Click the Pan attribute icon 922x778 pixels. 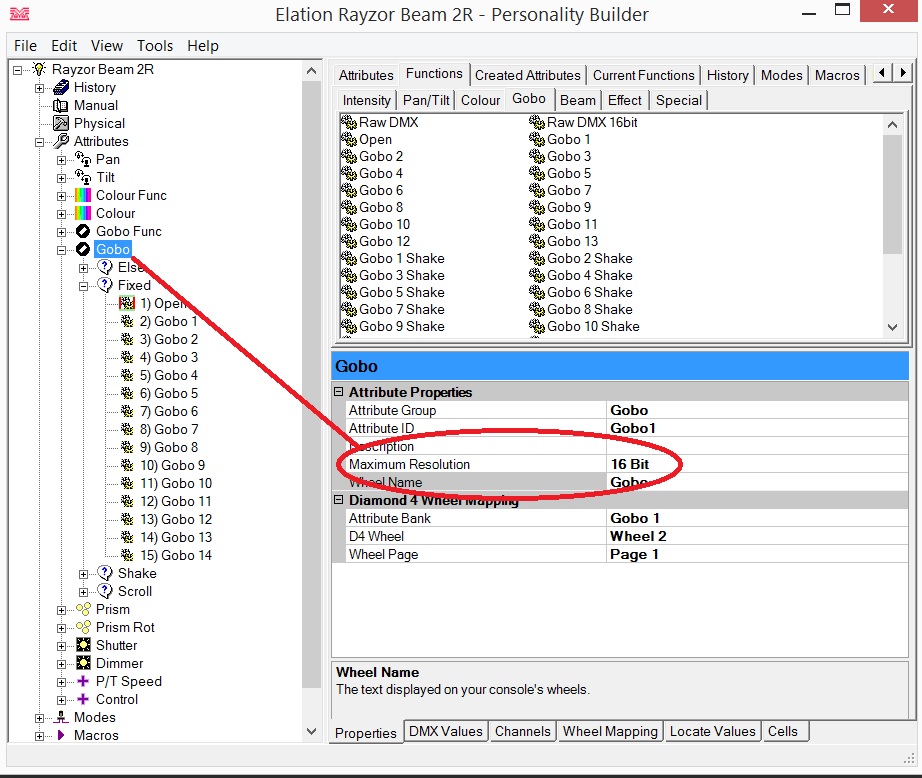click(83, 159)
